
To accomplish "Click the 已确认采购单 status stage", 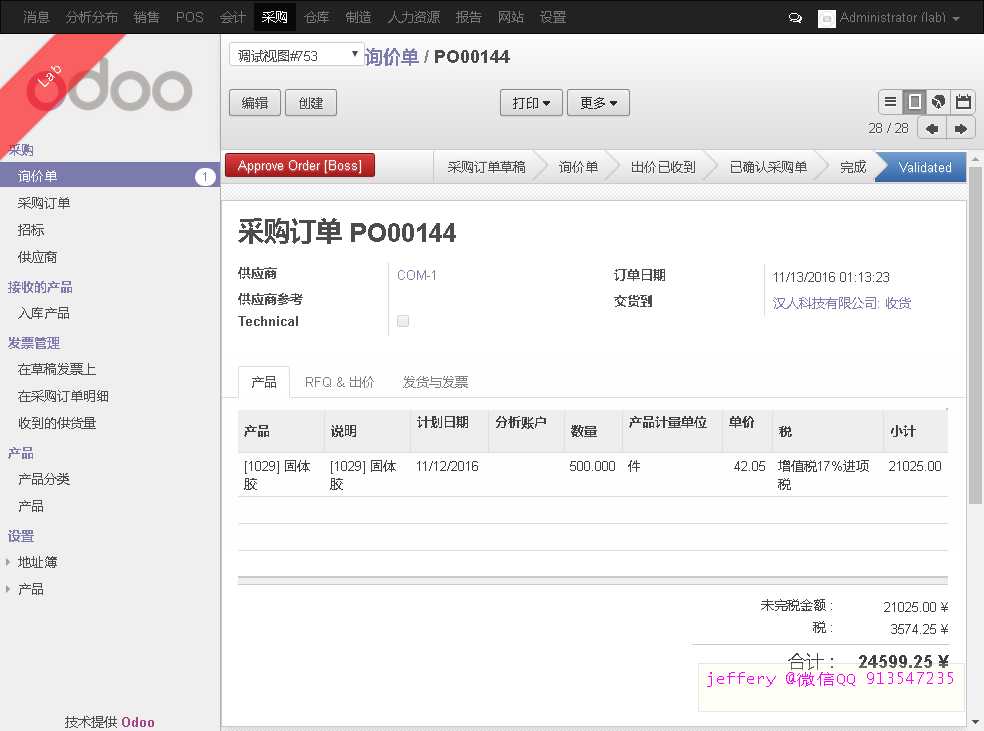I will 768,168.
